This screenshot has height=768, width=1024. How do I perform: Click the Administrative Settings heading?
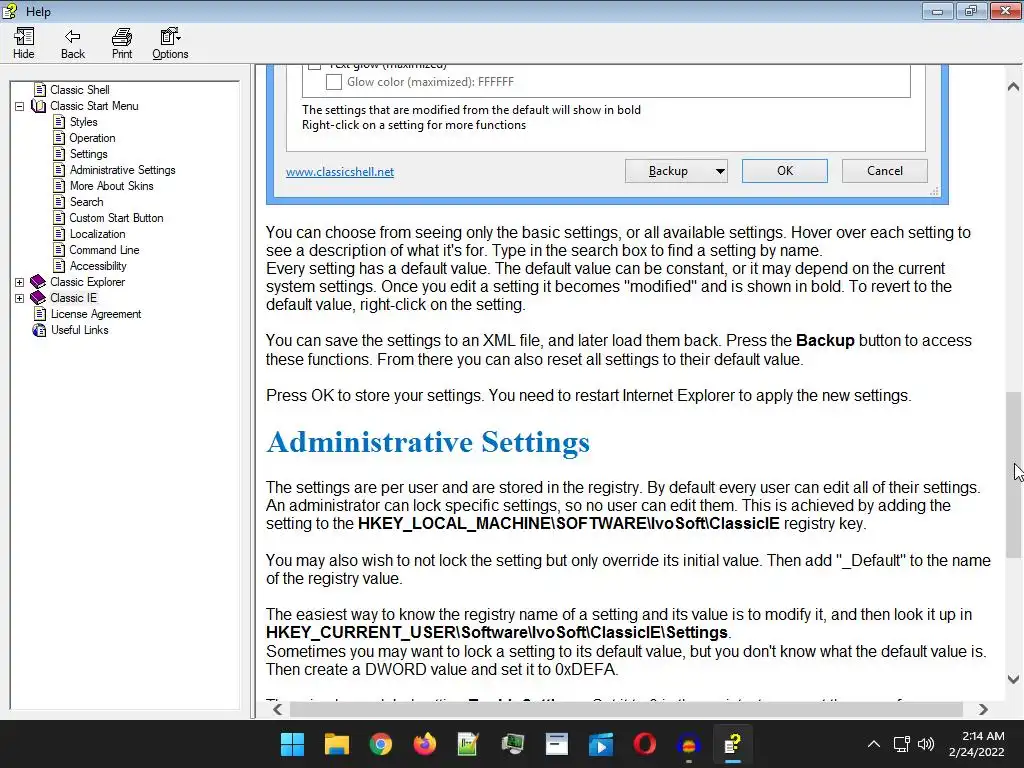428,442
